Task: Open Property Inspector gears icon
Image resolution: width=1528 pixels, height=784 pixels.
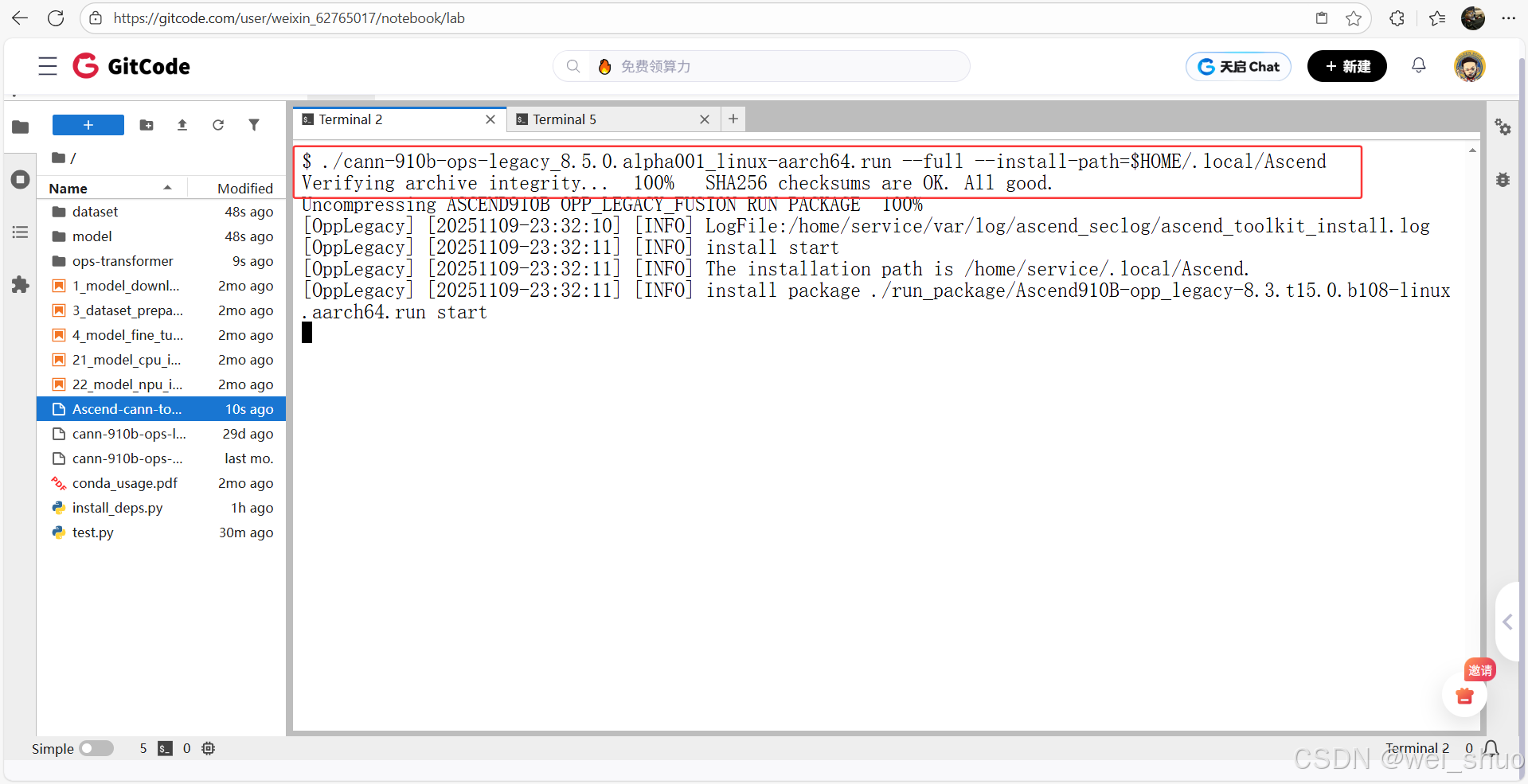Action: (x=1503, y=127)
